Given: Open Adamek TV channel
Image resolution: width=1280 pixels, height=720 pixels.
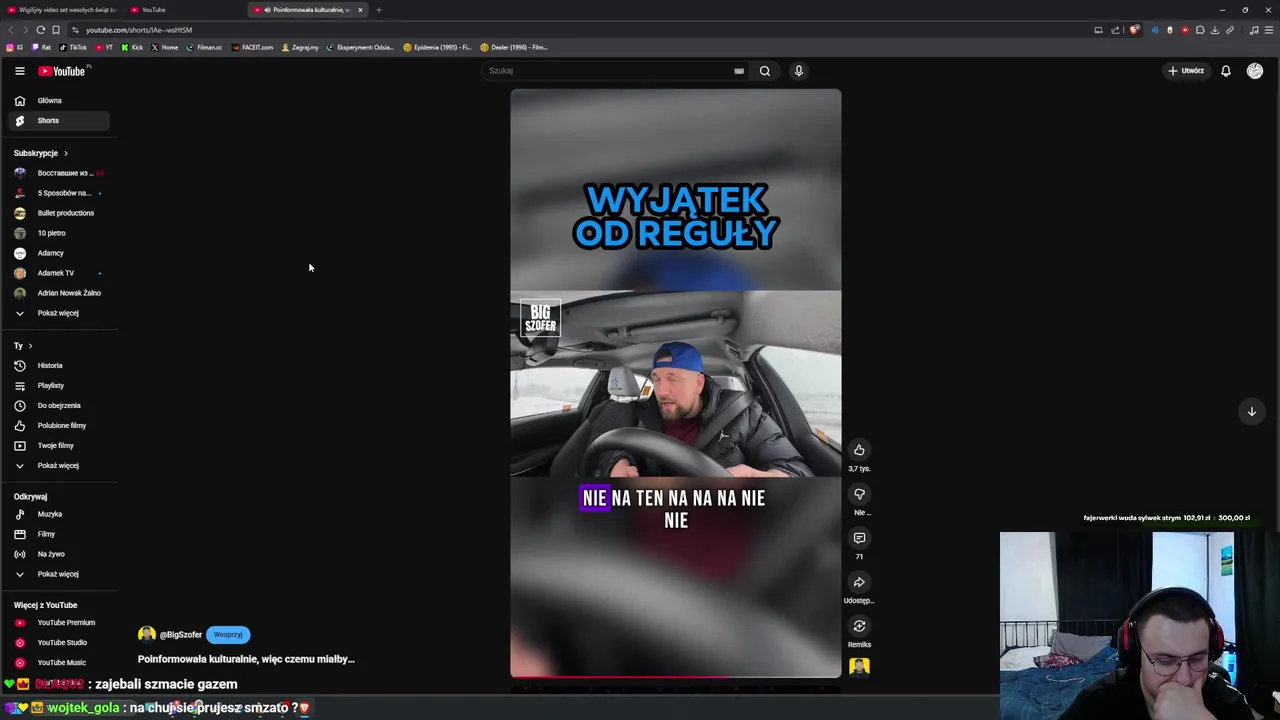Looking at the screenshot, I should (59, 273).
